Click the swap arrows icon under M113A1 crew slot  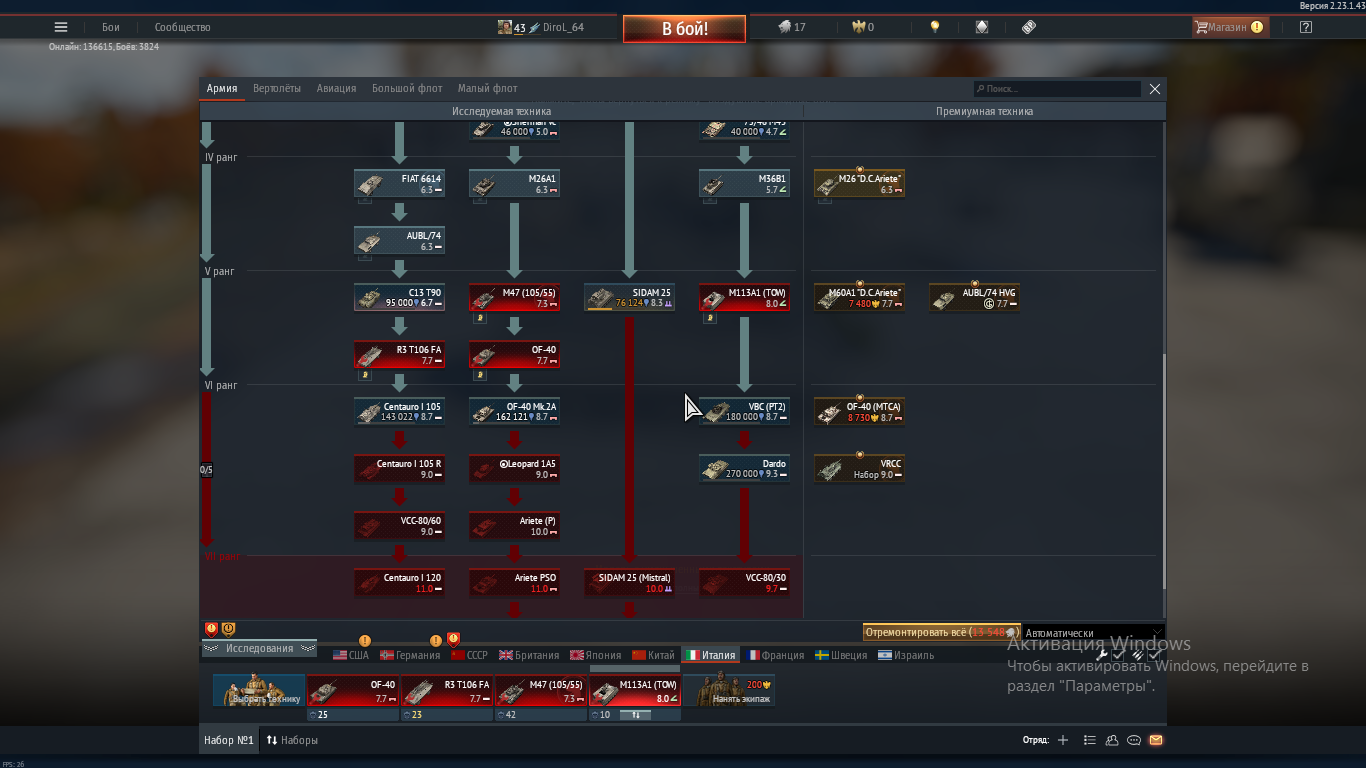pyautogui.click(x=634, y=715)
